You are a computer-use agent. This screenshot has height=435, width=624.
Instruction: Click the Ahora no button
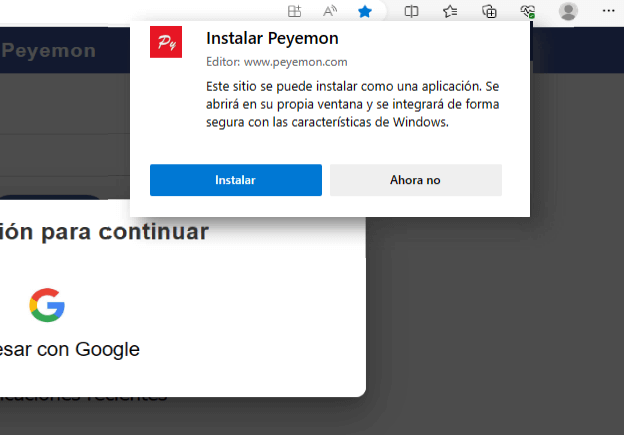pos(416,180)
